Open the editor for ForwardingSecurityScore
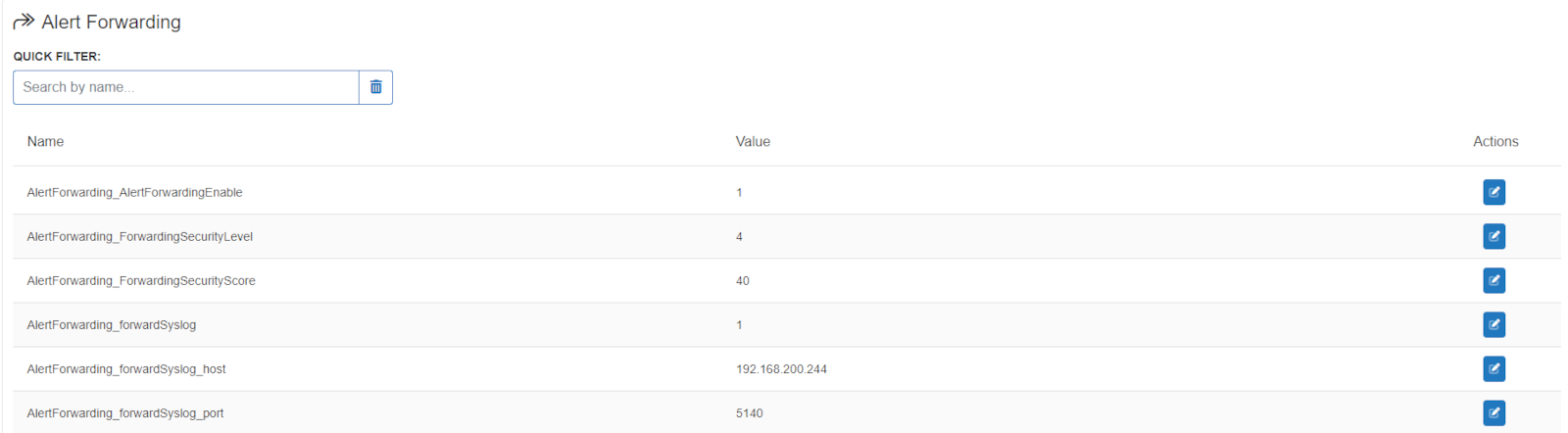Image resolution: width=1568 pixels, height=433 pixels. [1494, 280]
